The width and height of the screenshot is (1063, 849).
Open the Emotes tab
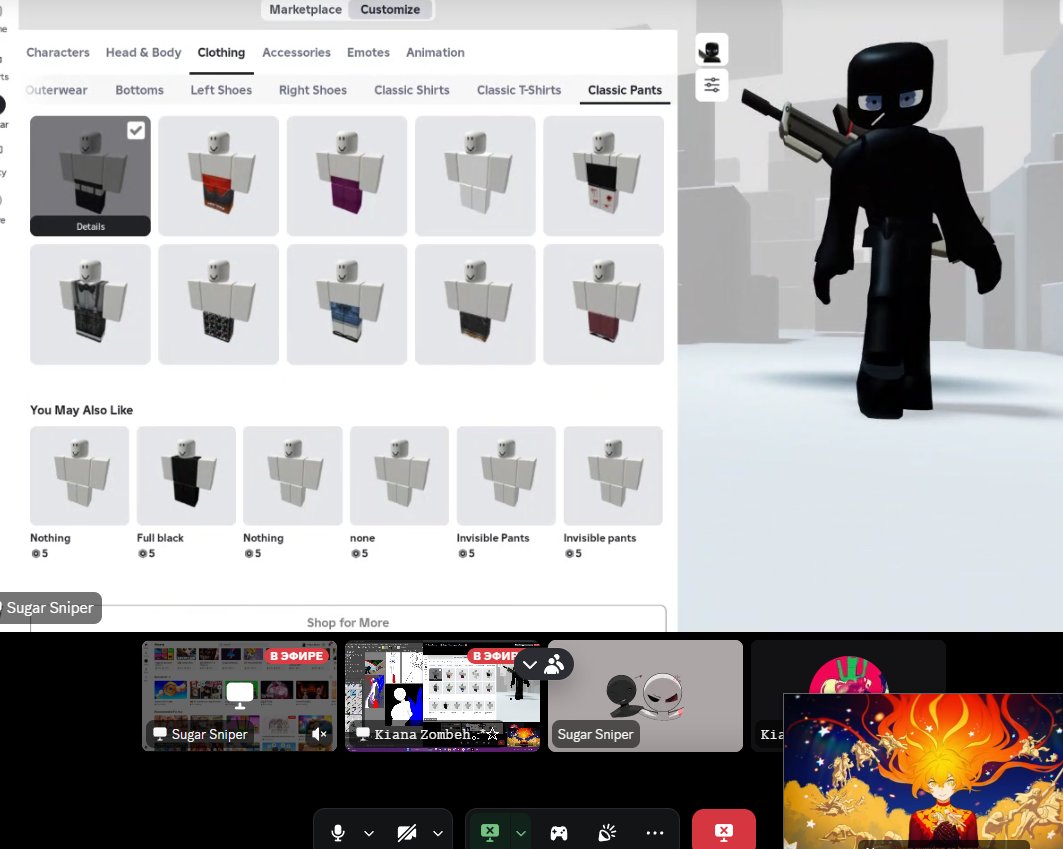[x=368, y=52]
